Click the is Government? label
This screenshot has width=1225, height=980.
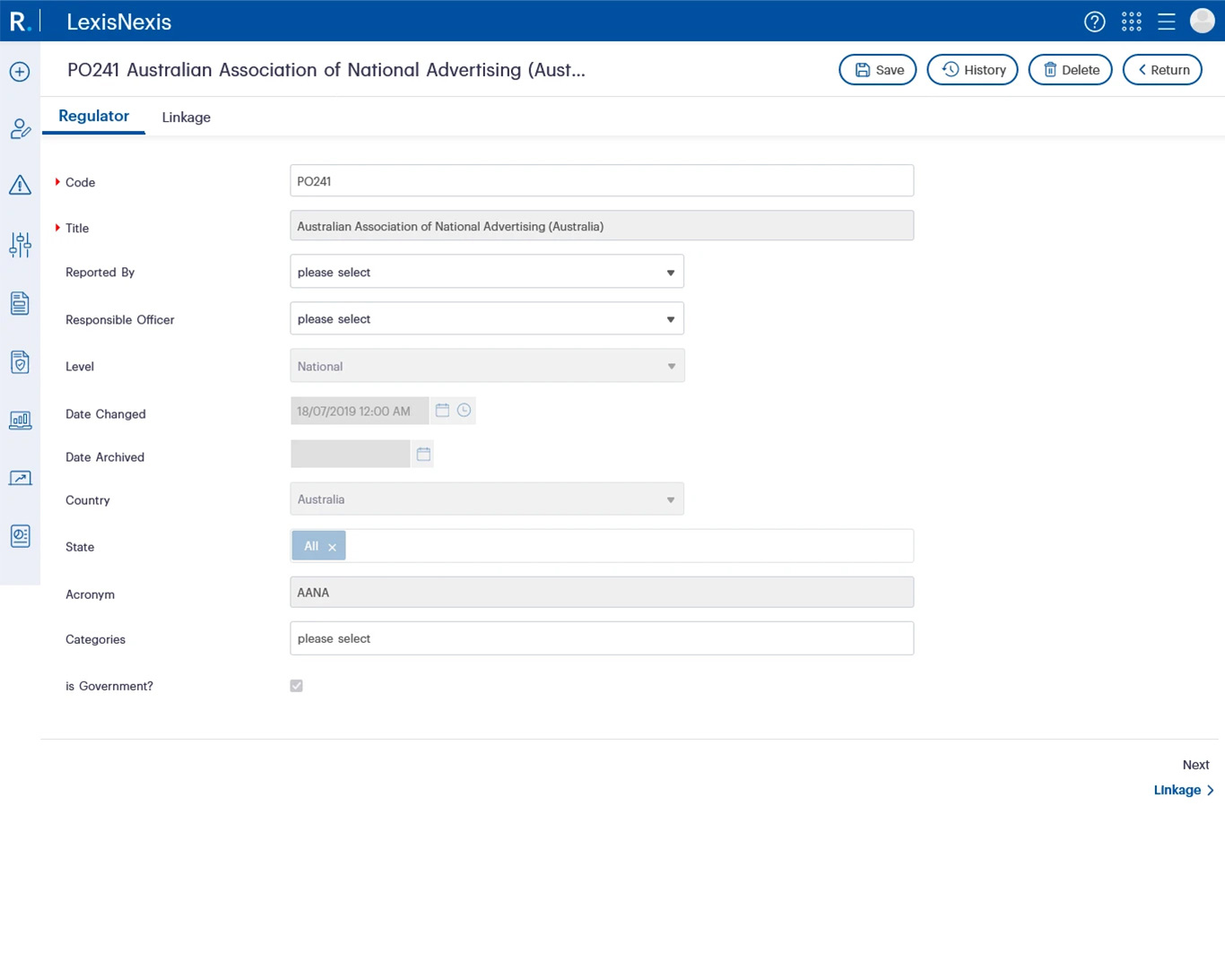click(x=109, y=686)
